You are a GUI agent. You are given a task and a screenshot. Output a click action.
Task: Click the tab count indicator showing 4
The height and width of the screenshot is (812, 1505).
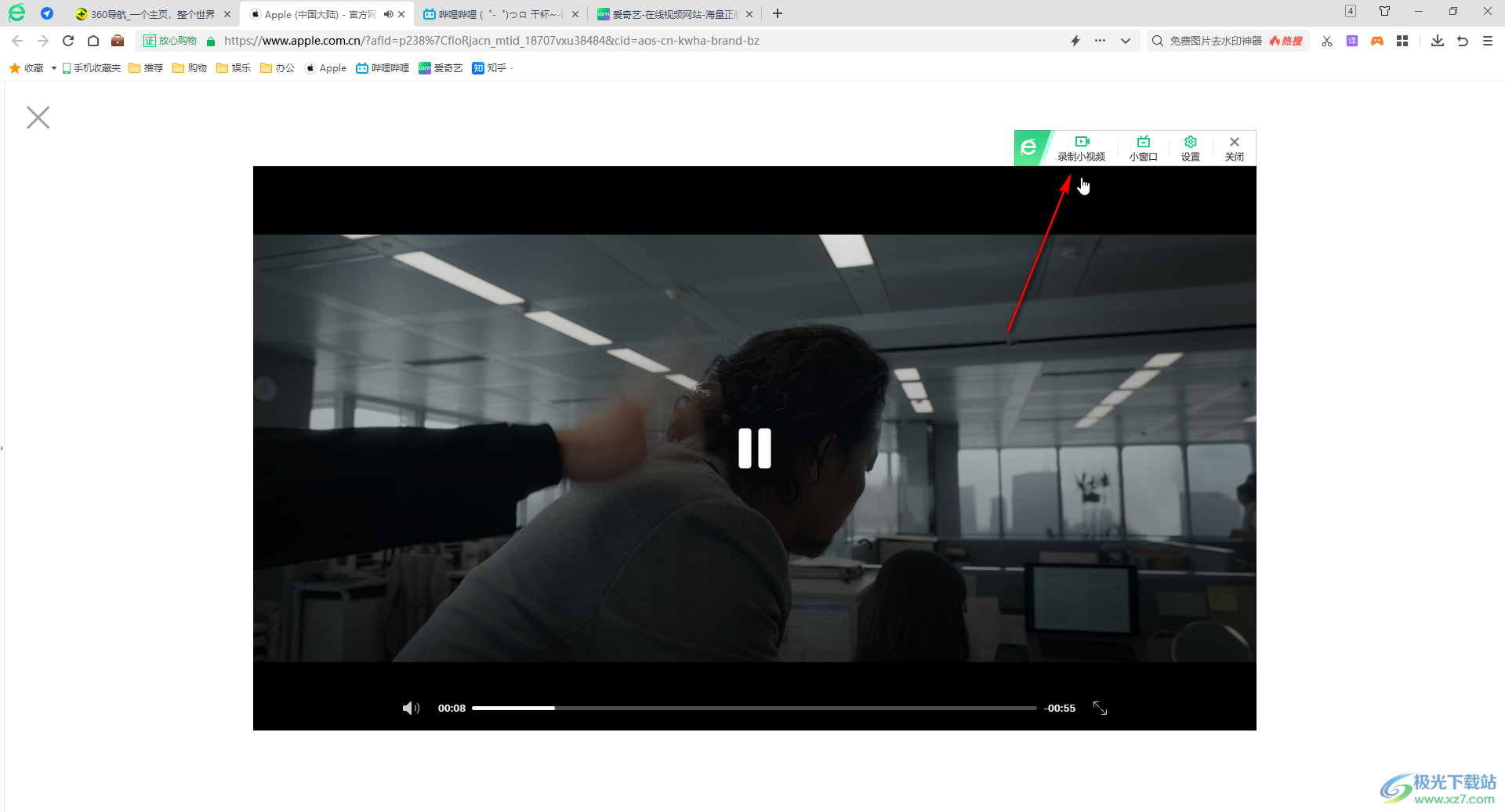tap(1351, 11)
